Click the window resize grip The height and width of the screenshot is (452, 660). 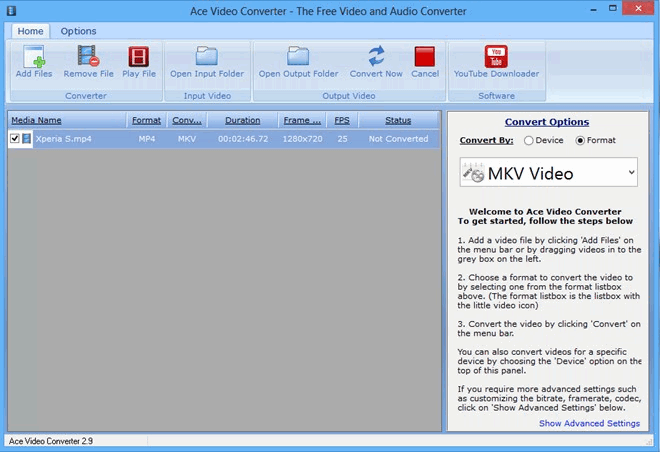coord(649,441)
